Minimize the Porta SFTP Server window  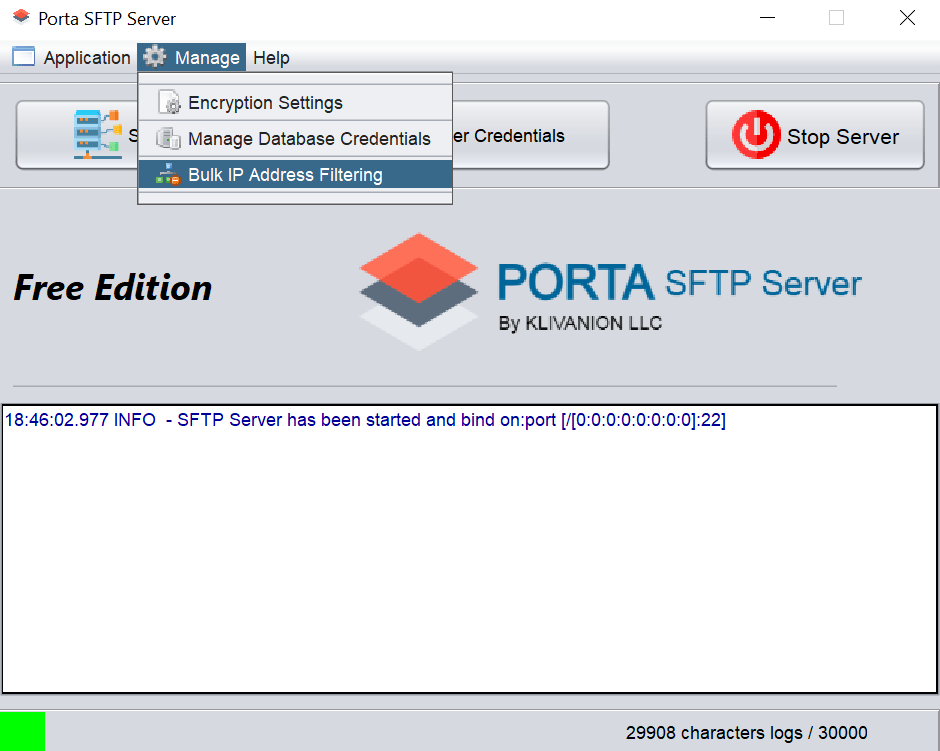pyautogui.click(x=767, y=18)
